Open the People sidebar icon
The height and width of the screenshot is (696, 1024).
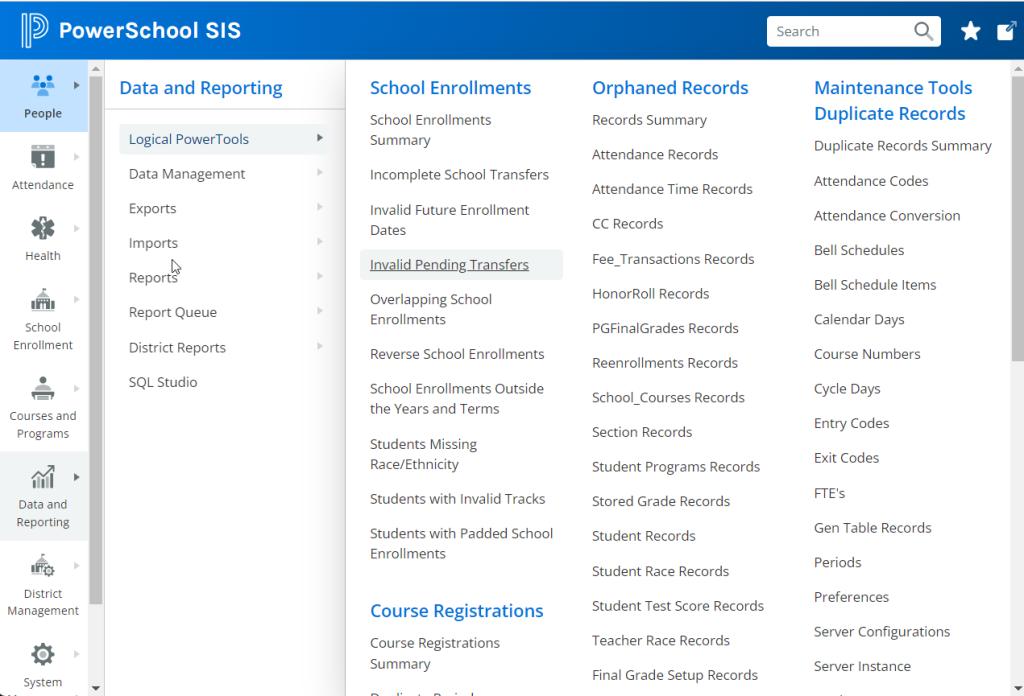[x=42, y=85]
